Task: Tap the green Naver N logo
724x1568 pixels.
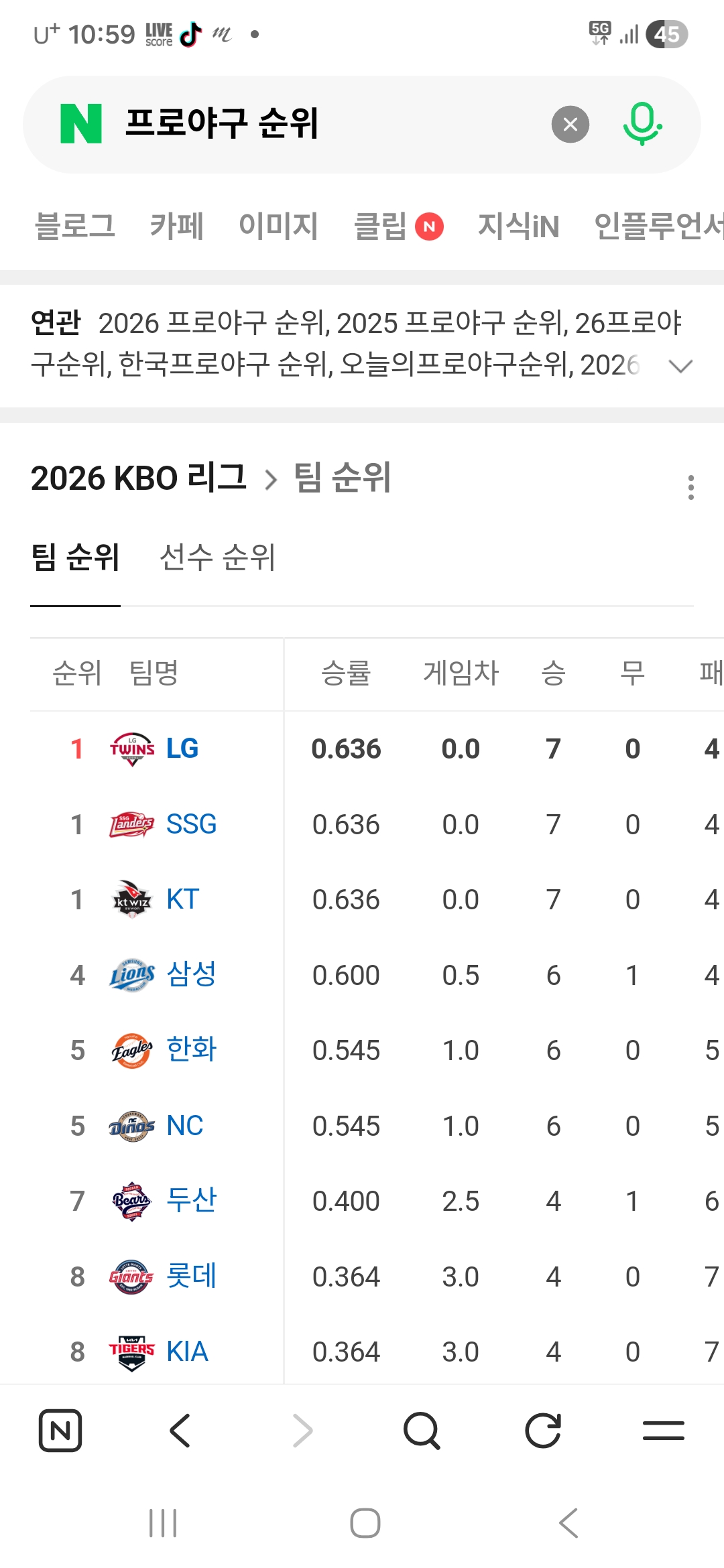Action: point(81,124)
